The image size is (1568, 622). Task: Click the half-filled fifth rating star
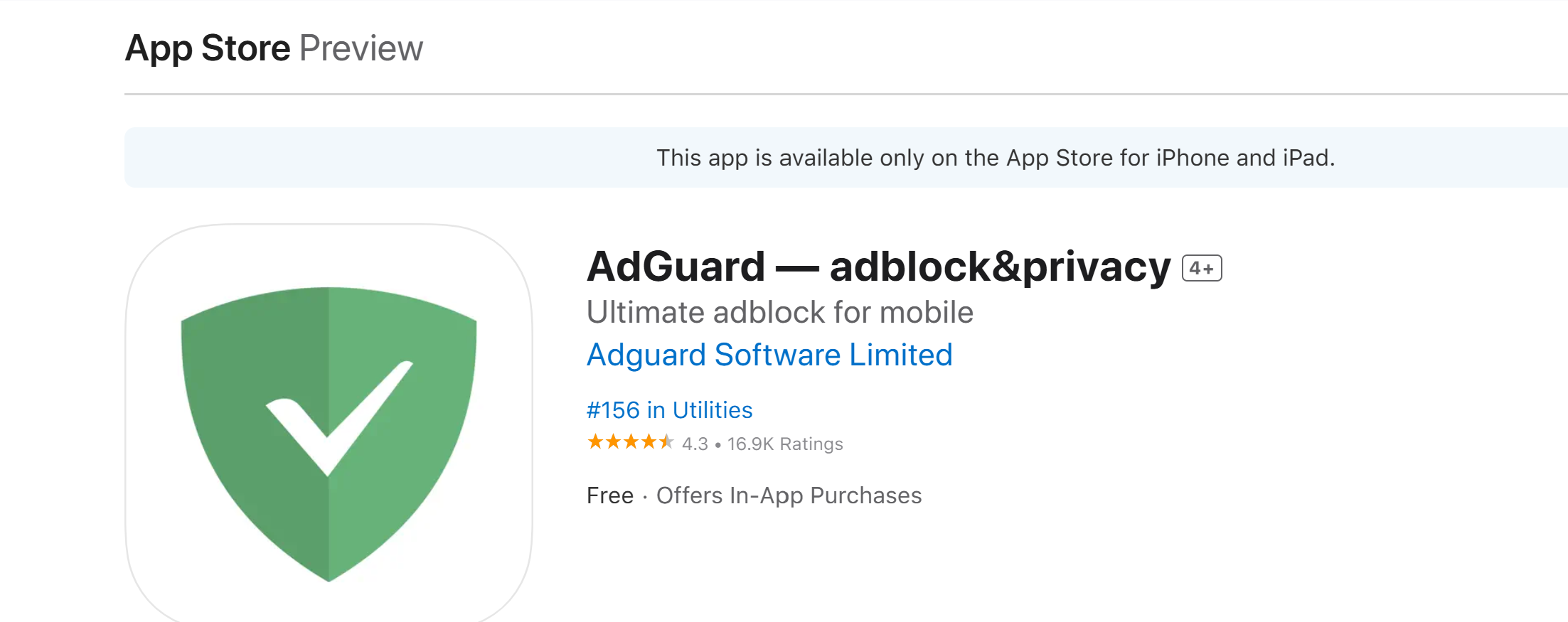point(666,442)
